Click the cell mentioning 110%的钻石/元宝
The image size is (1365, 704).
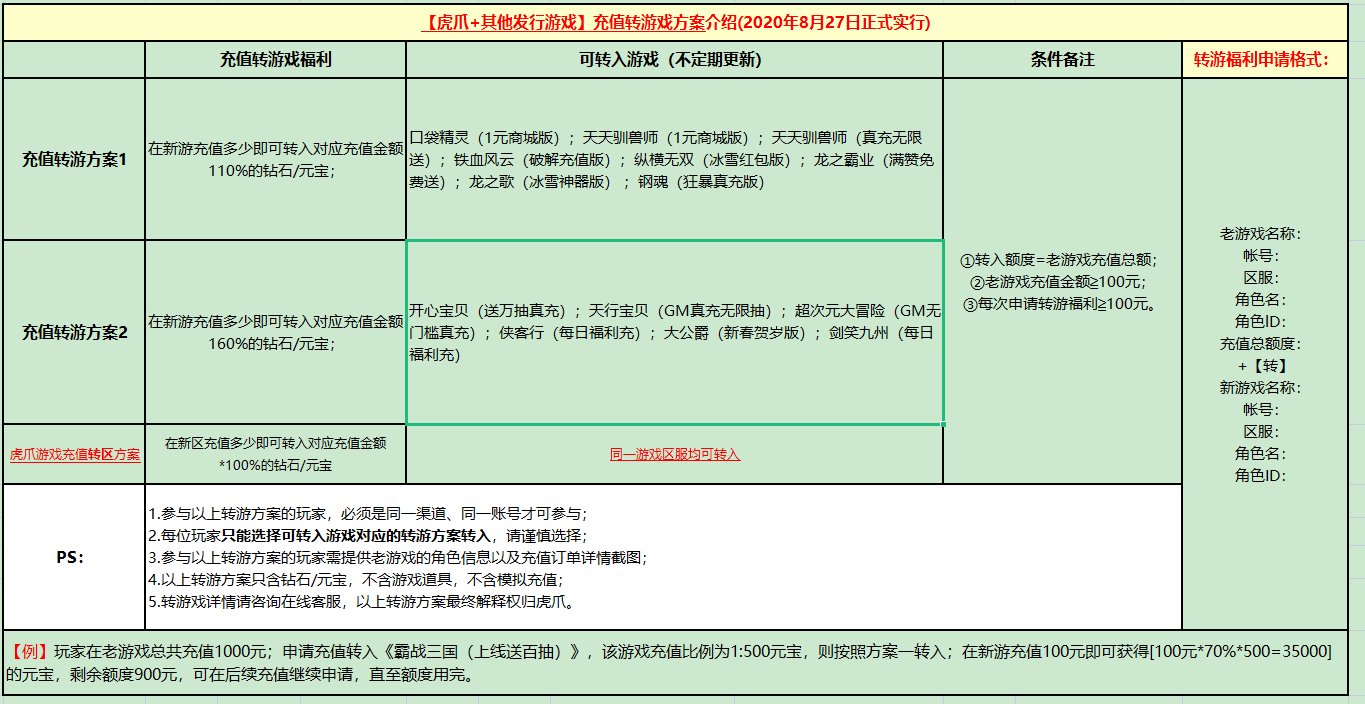click(275, 159)
